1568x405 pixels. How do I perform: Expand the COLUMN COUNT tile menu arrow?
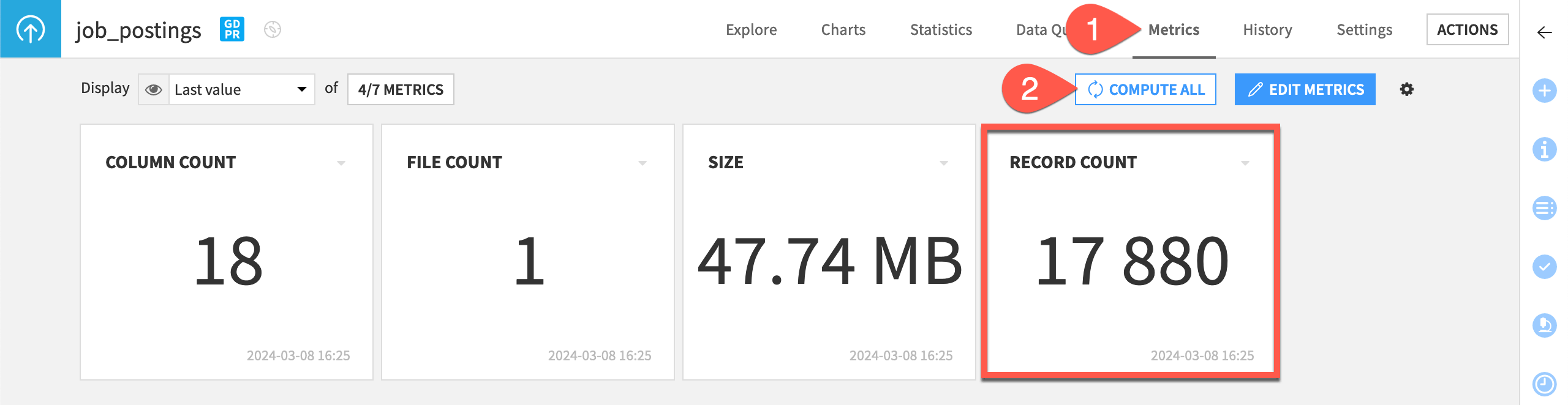[341, 163]
